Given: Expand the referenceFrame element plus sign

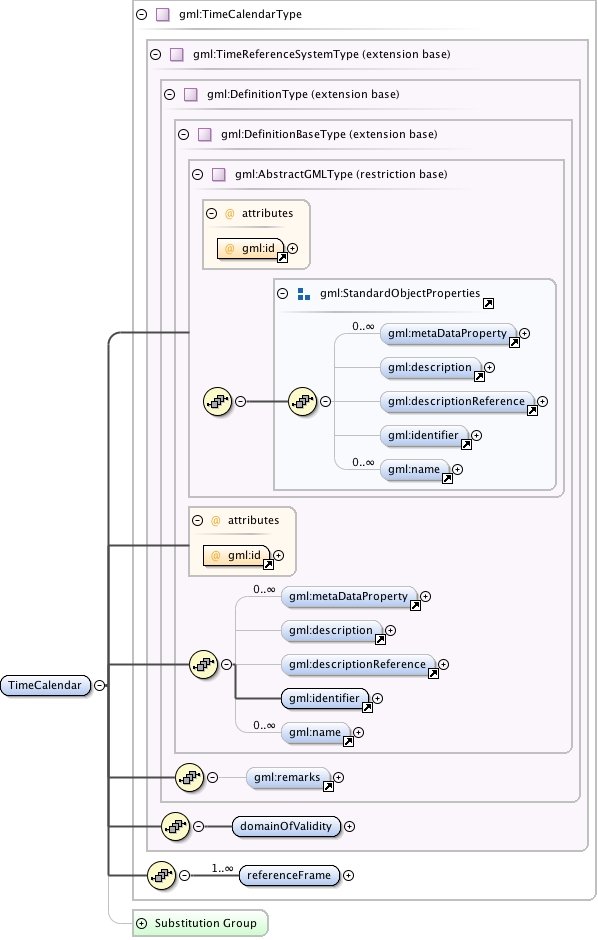Looking at the screenshot, I should 348,875.
